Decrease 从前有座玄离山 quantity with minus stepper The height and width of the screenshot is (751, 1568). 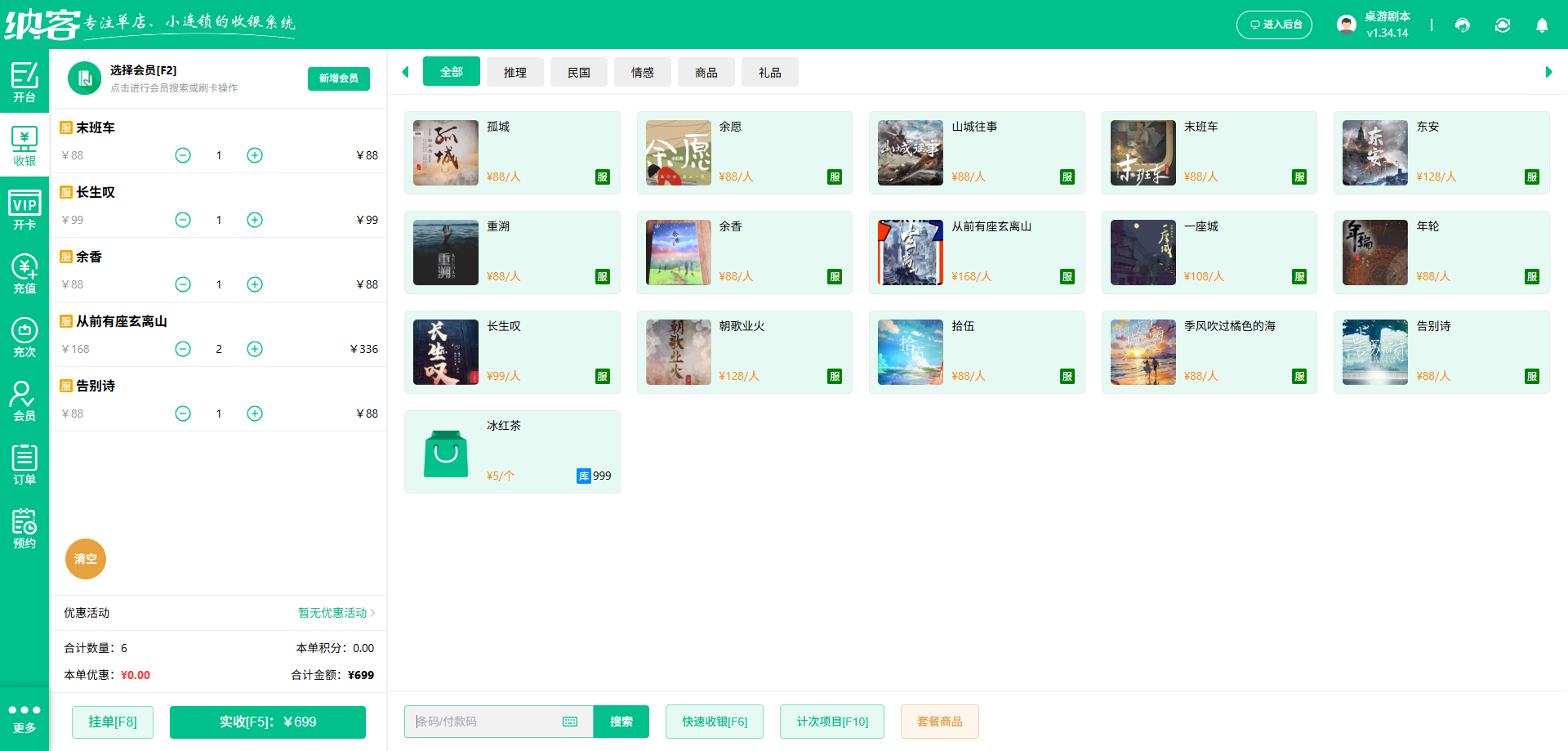182,348
